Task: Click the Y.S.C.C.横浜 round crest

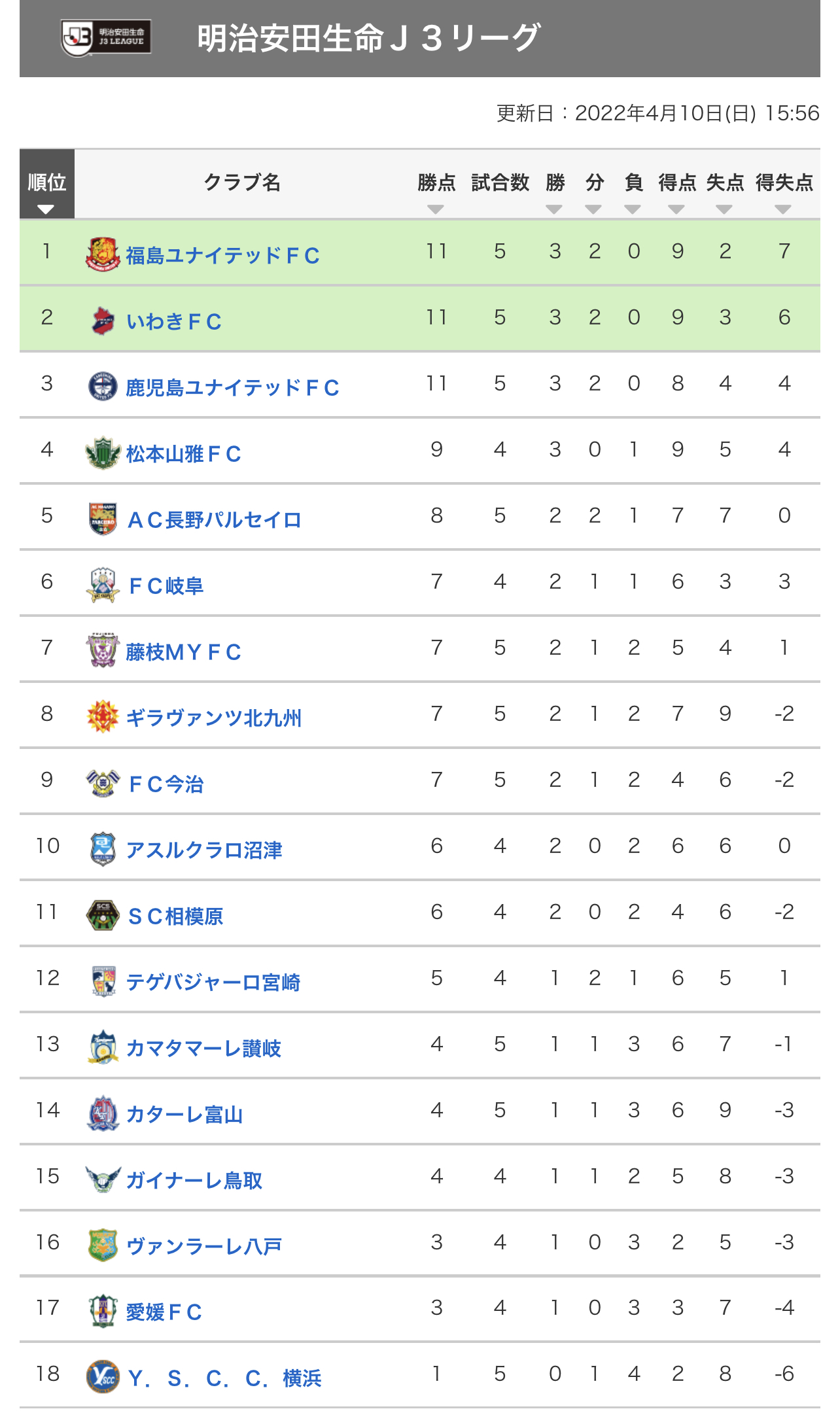Action: 103,1376
